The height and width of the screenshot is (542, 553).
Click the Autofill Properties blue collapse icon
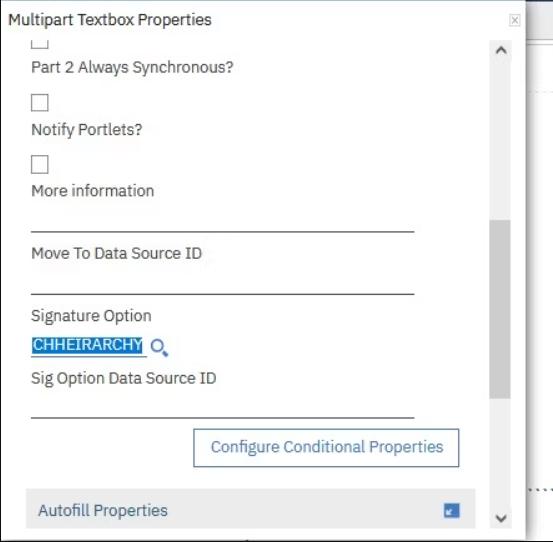(451, 510)
